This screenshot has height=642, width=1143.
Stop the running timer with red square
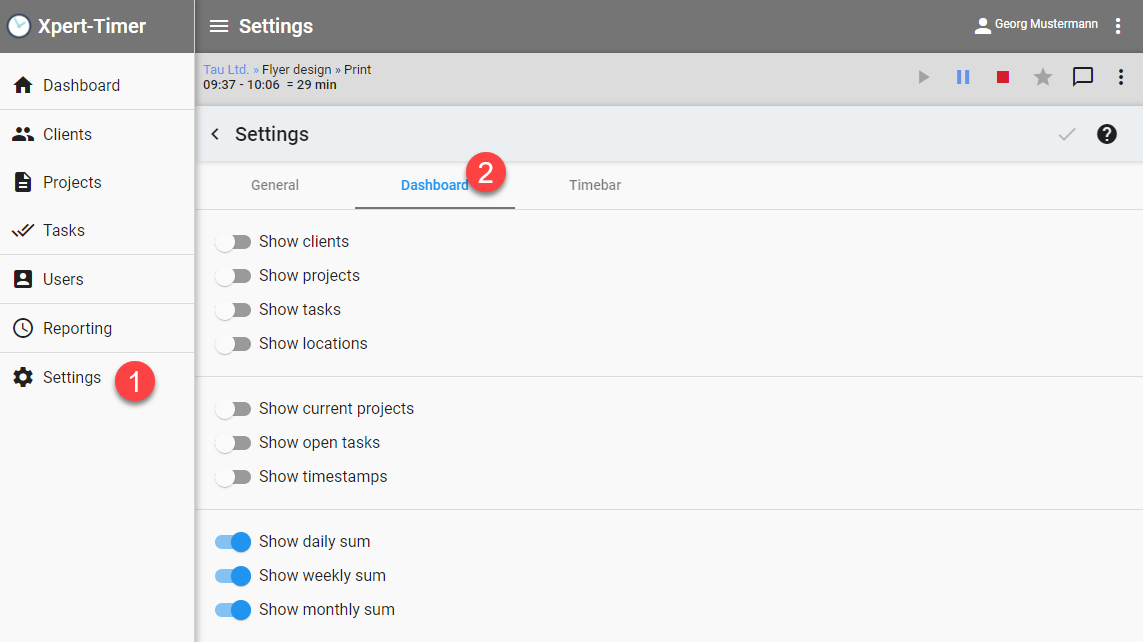coord(1002,77)
